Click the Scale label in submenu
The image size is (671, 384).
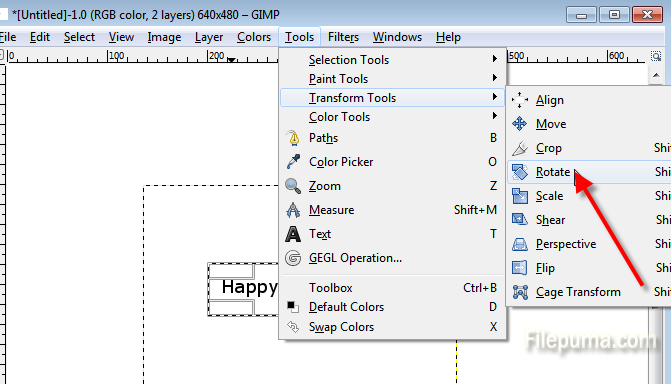pyautogui.click(x=549, y=196)
